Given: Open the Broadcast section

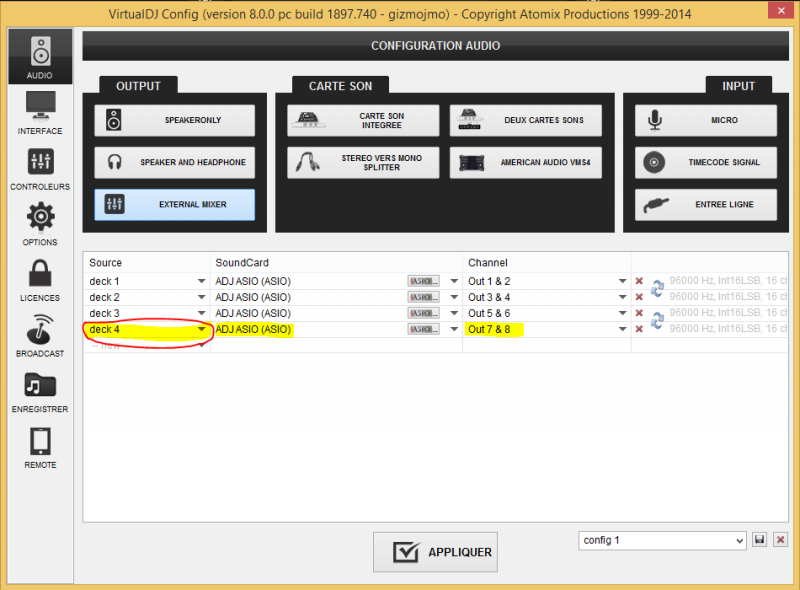Looking at the screenshot, I should pos(40,335).
